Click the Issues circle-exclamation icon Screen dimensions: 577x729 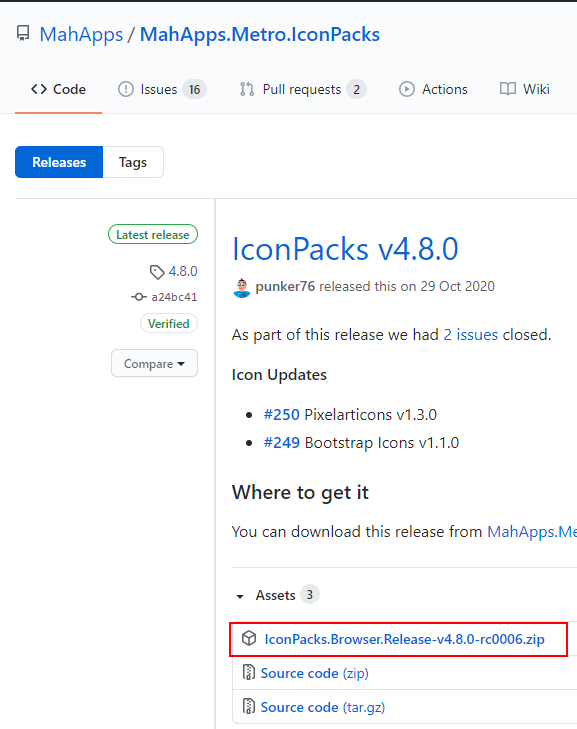click(126, 89)
